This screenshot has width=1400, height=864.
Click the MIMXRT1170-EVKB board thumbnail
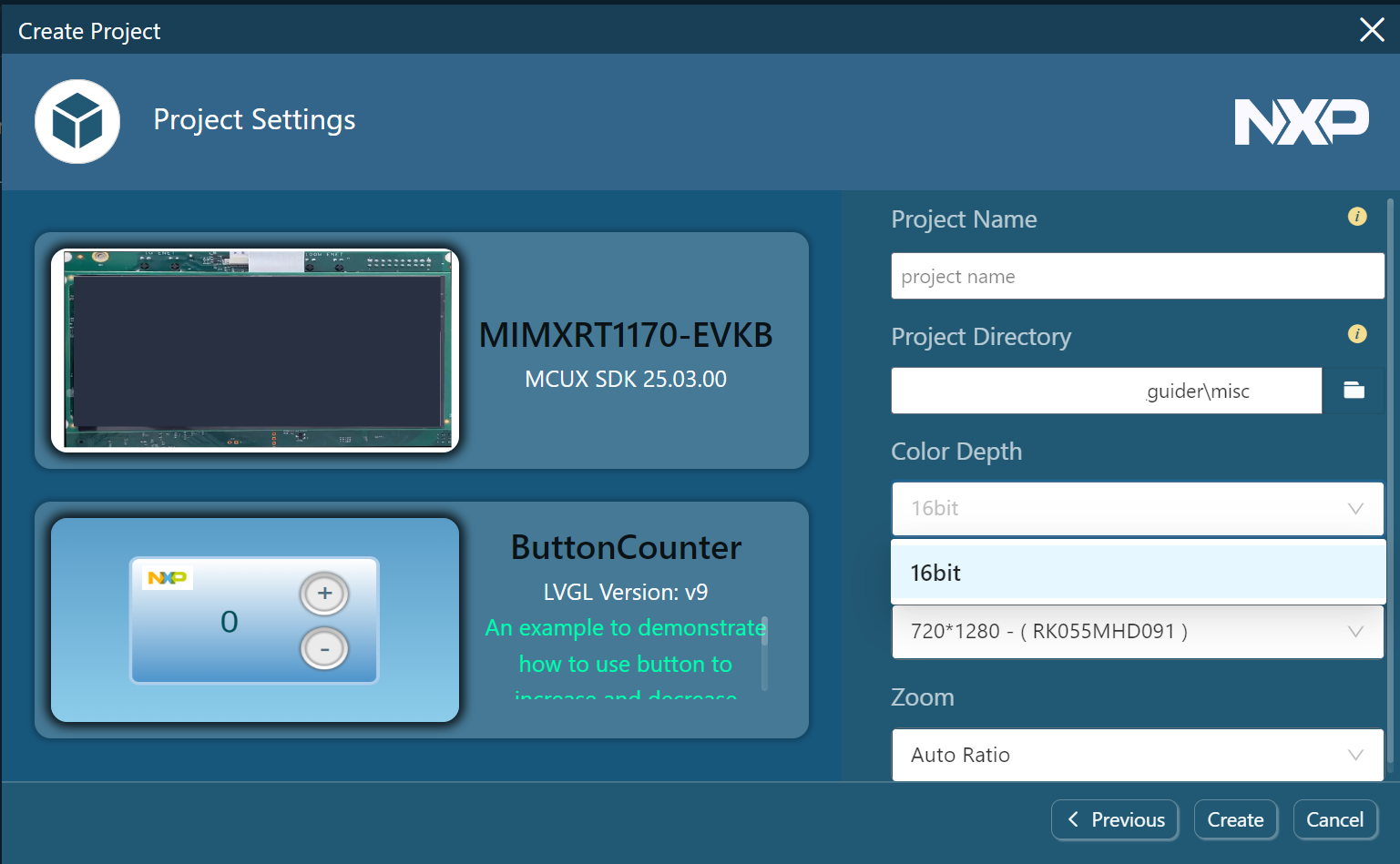(255, 350)
